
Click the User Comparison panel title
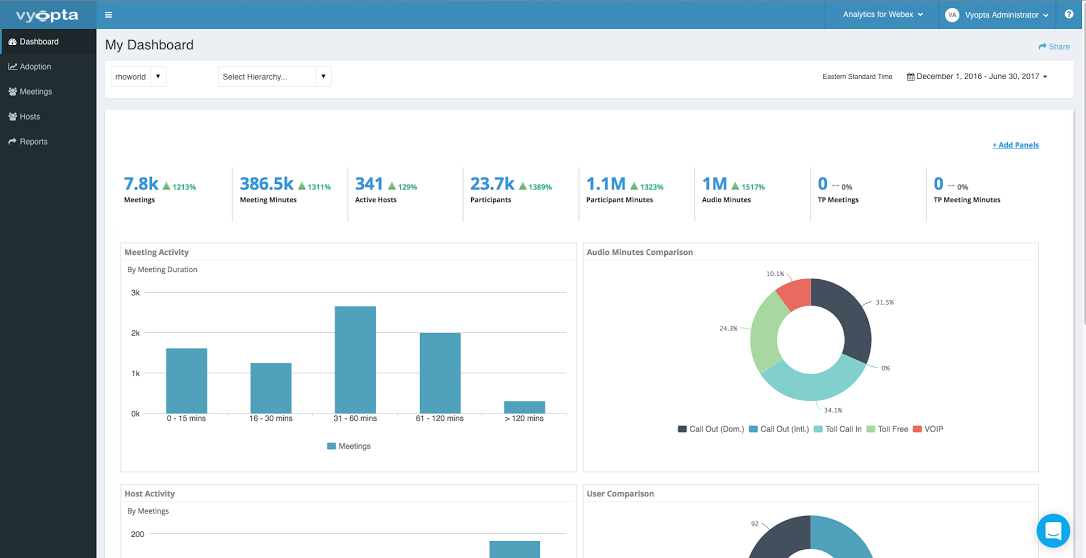click(x=621, y=494)
